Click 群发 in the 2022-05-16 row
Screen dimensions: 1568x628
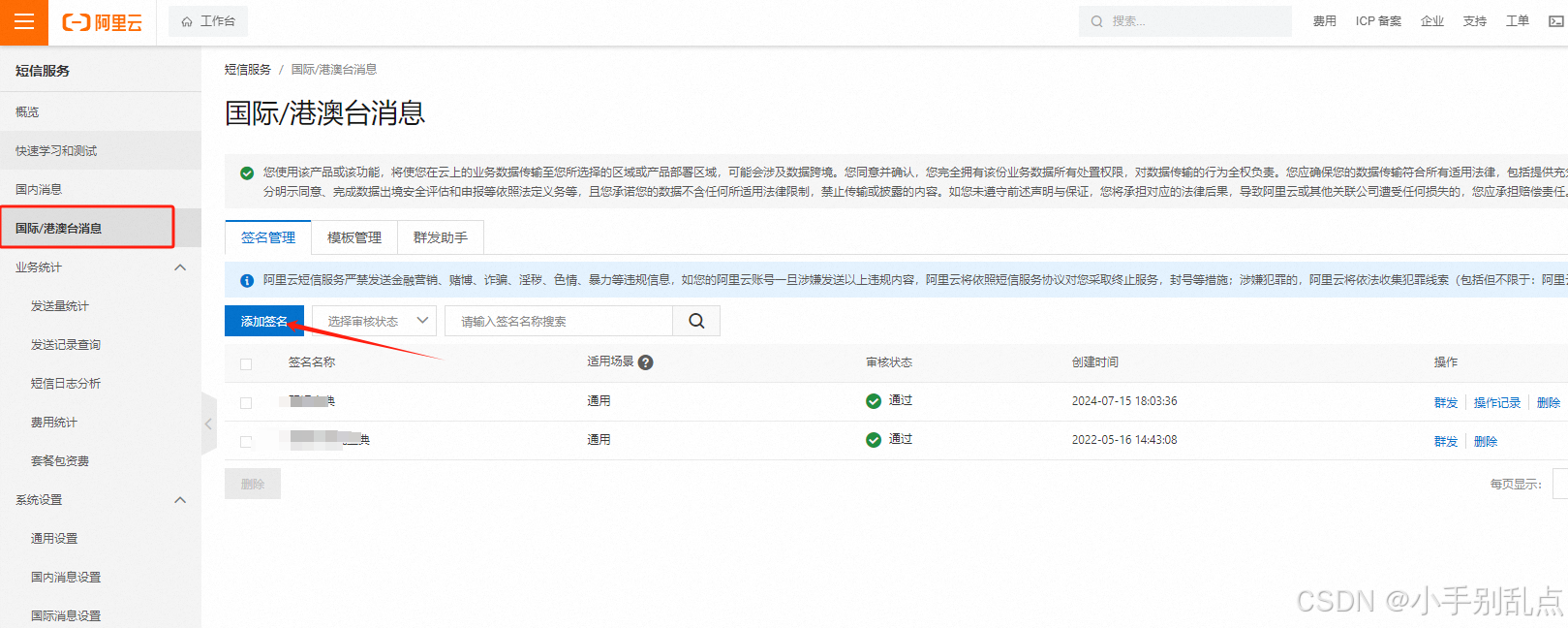point(1446,442)
